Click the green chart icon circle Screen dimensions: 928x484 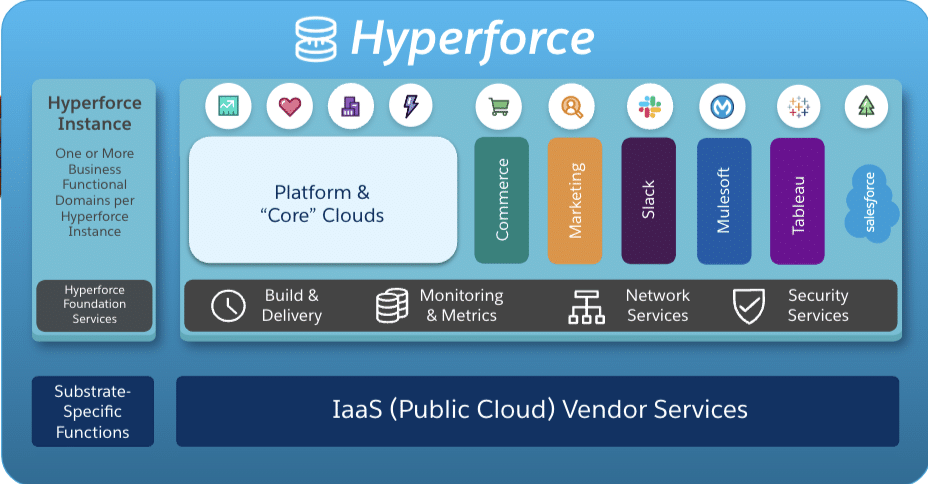(x=228, y=106)
